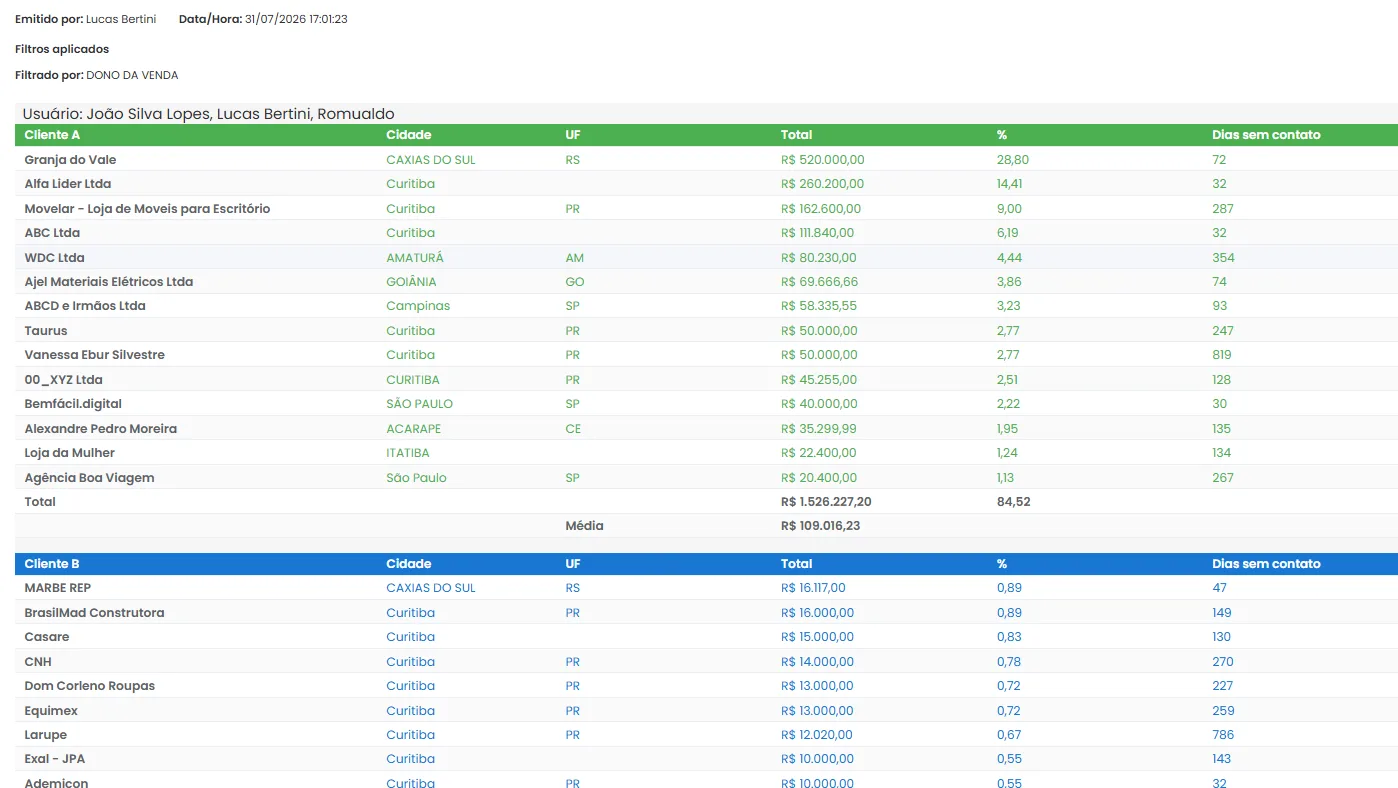Click city 'AMATURÁ'
Viewport: 1398px width, 788px height.
(x=415, y=258)
